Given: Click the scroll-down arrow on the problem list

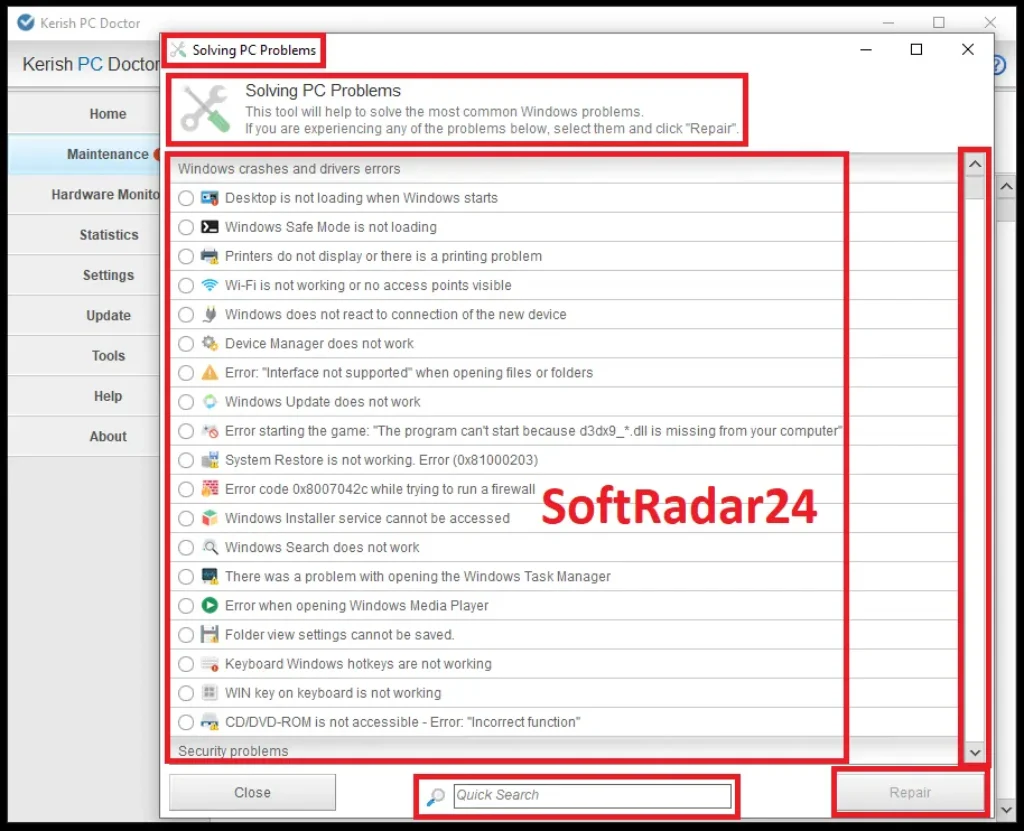Looking at the screenshot, I should point(975,752).
